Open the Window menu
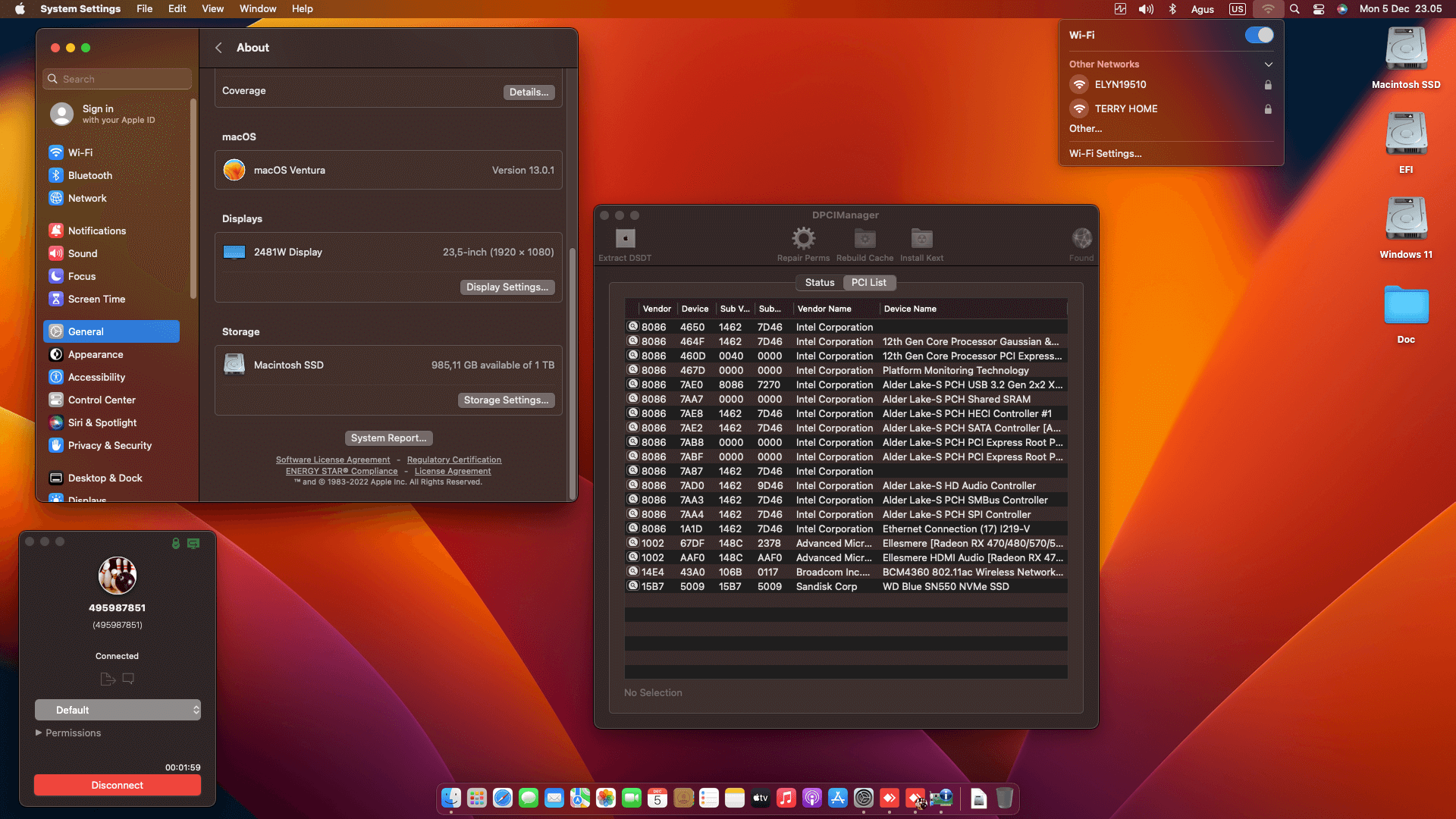This screenshot has width=1456, height=819. (x=258, y=9)
